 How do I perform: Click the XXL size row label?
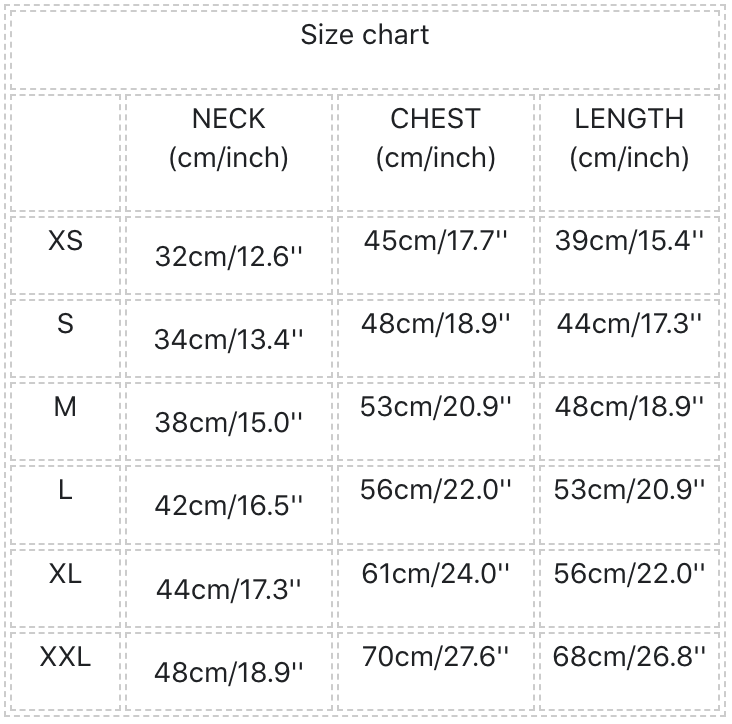coord(66,657)
